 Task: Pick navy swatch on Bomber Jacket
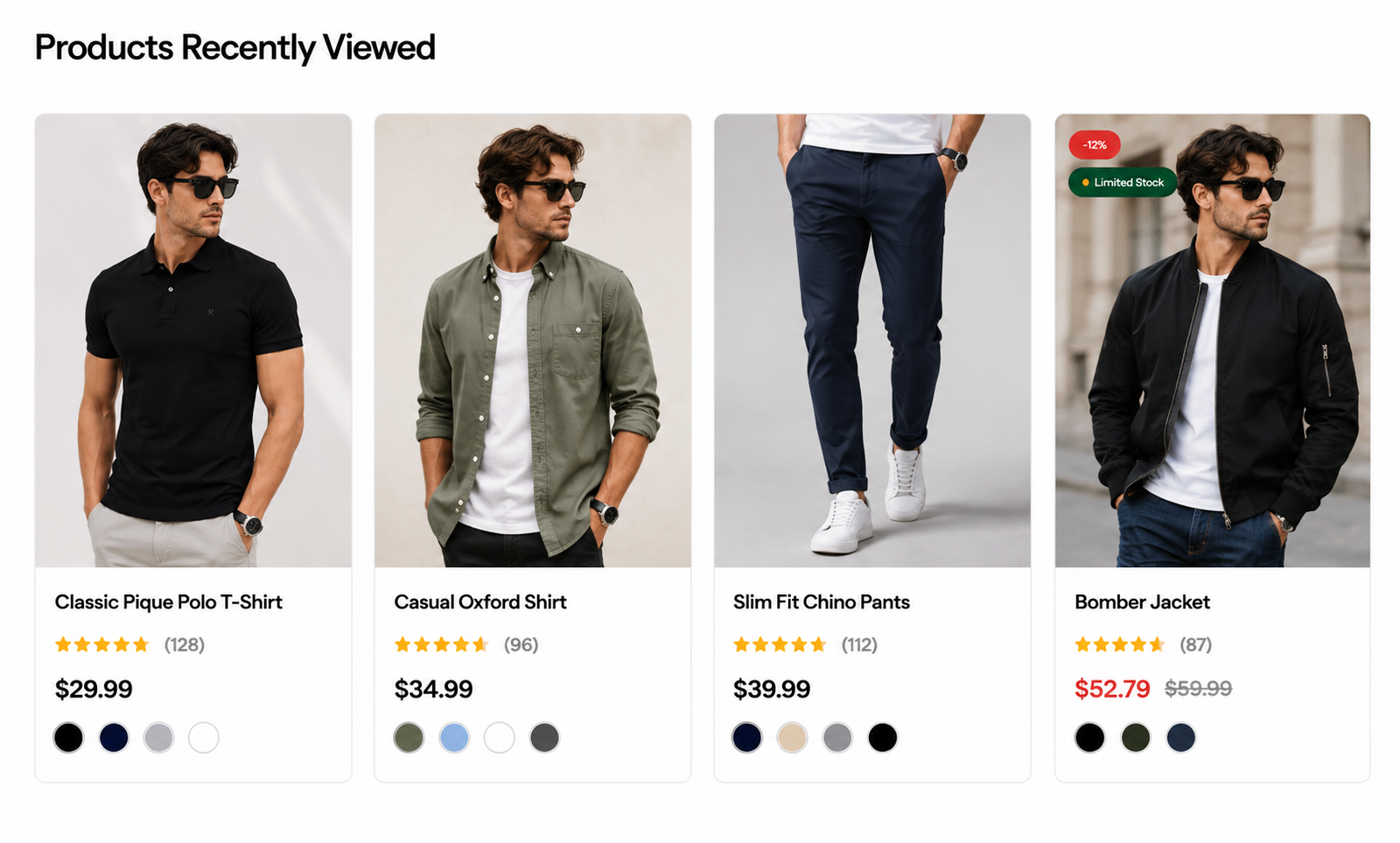[1181, 737]
